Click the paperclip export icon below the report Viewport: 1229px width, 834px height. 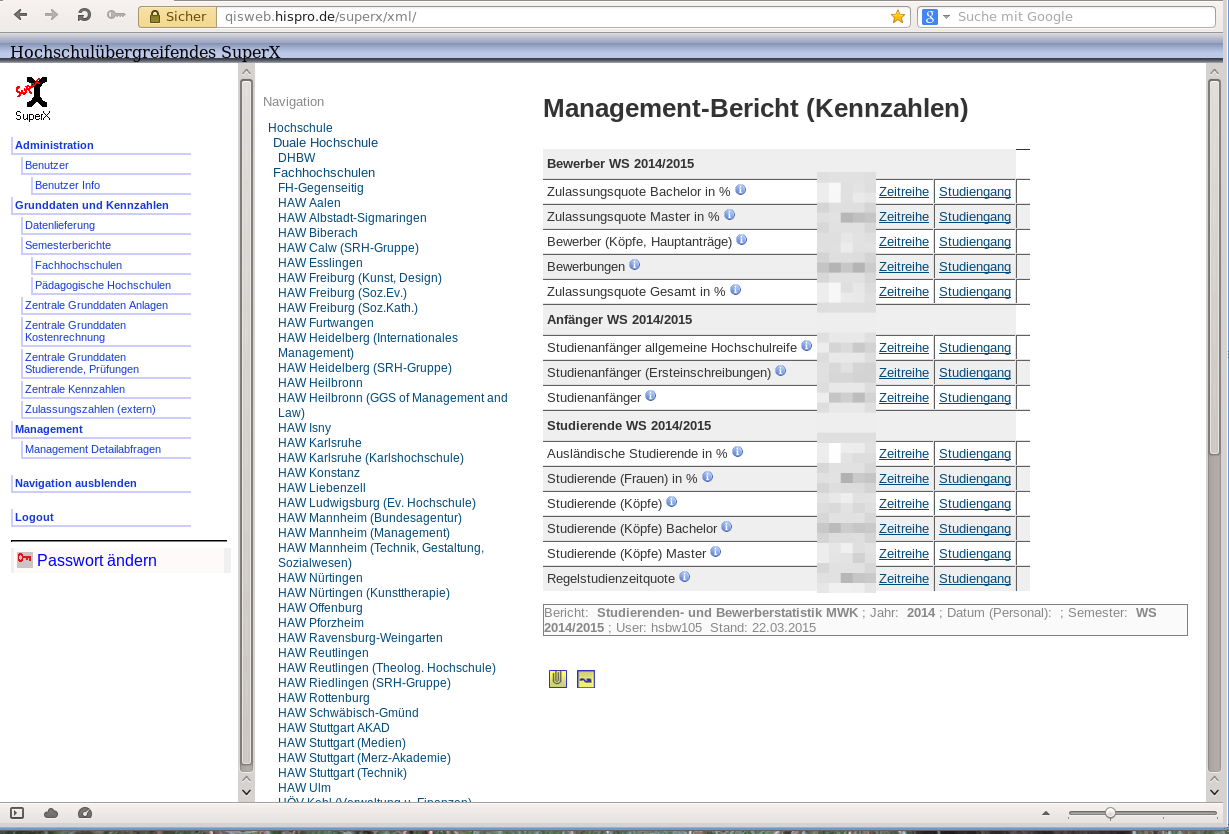[558, 679]
